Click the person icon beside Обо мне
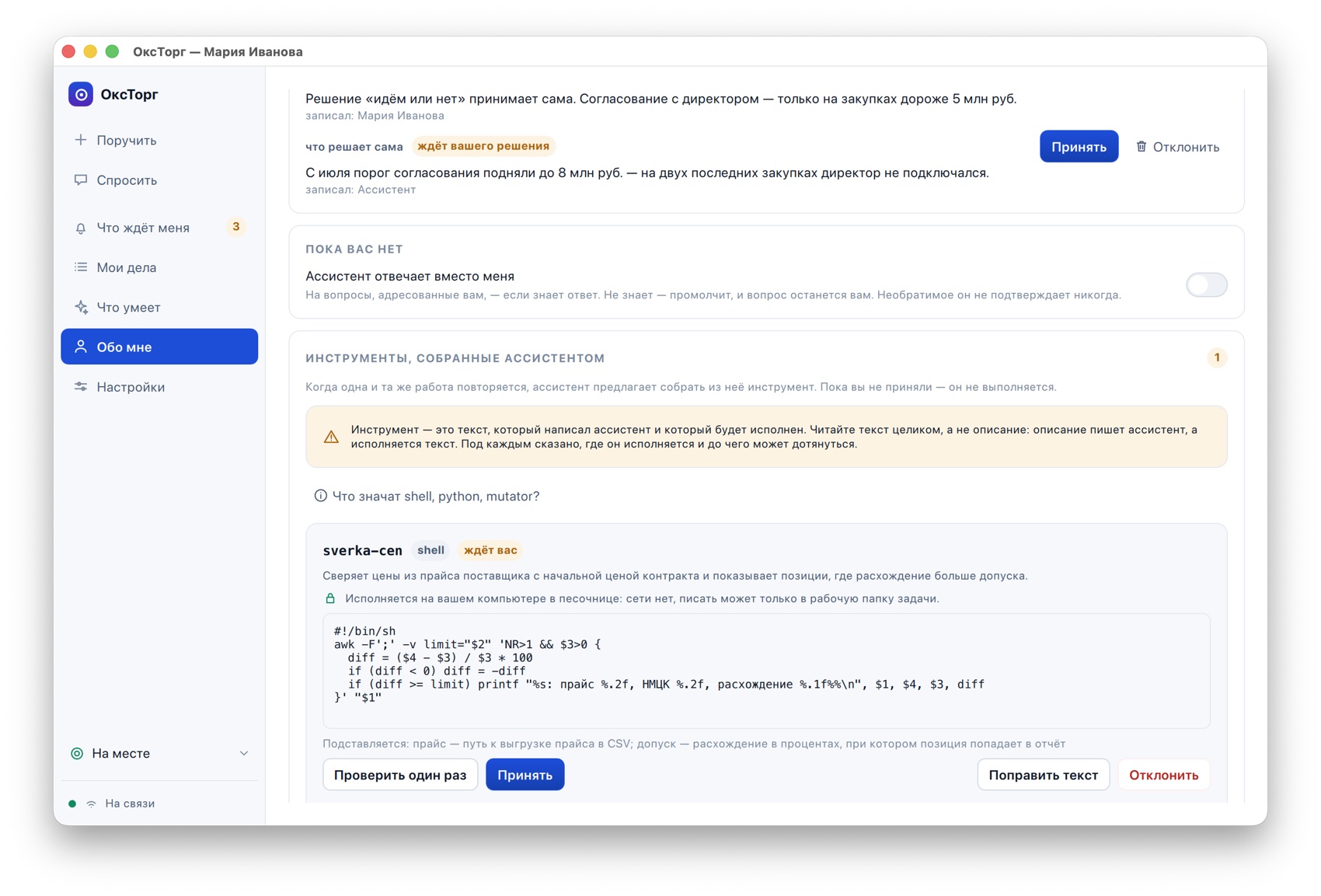The image size is (1321, 896). (81, 347)
